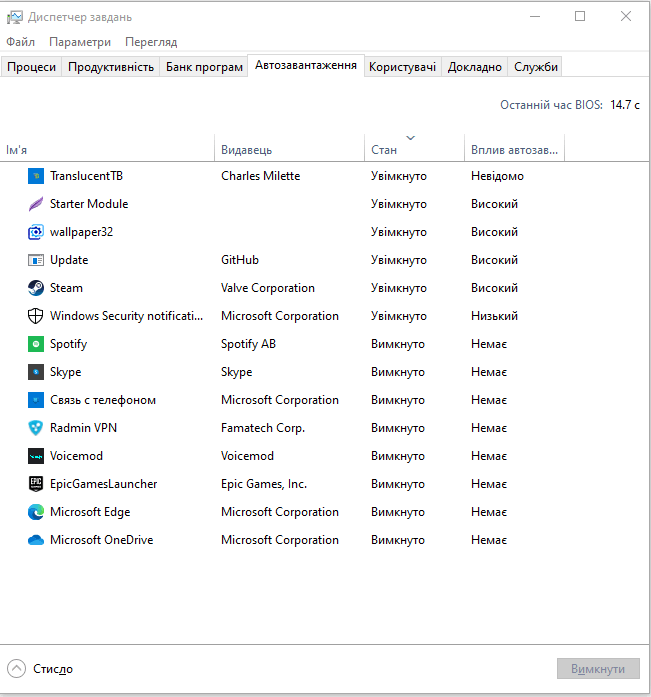Select the Update entry name
651x697 pixels.
[x=69, y=260]
